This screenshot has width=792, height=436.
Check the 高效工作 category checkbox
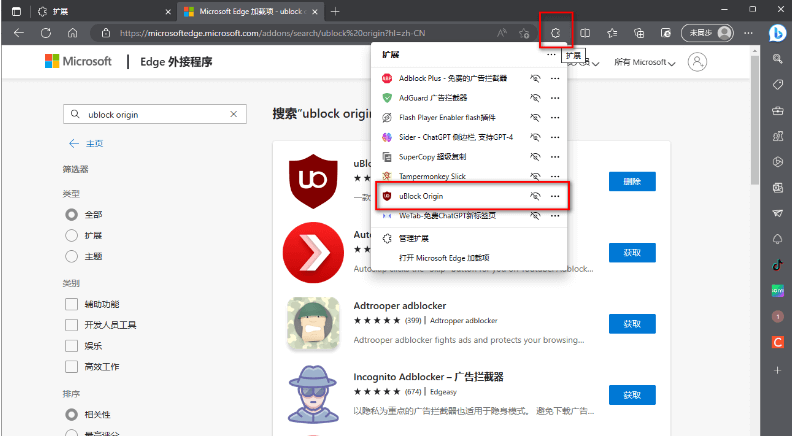tap(71, 366)
